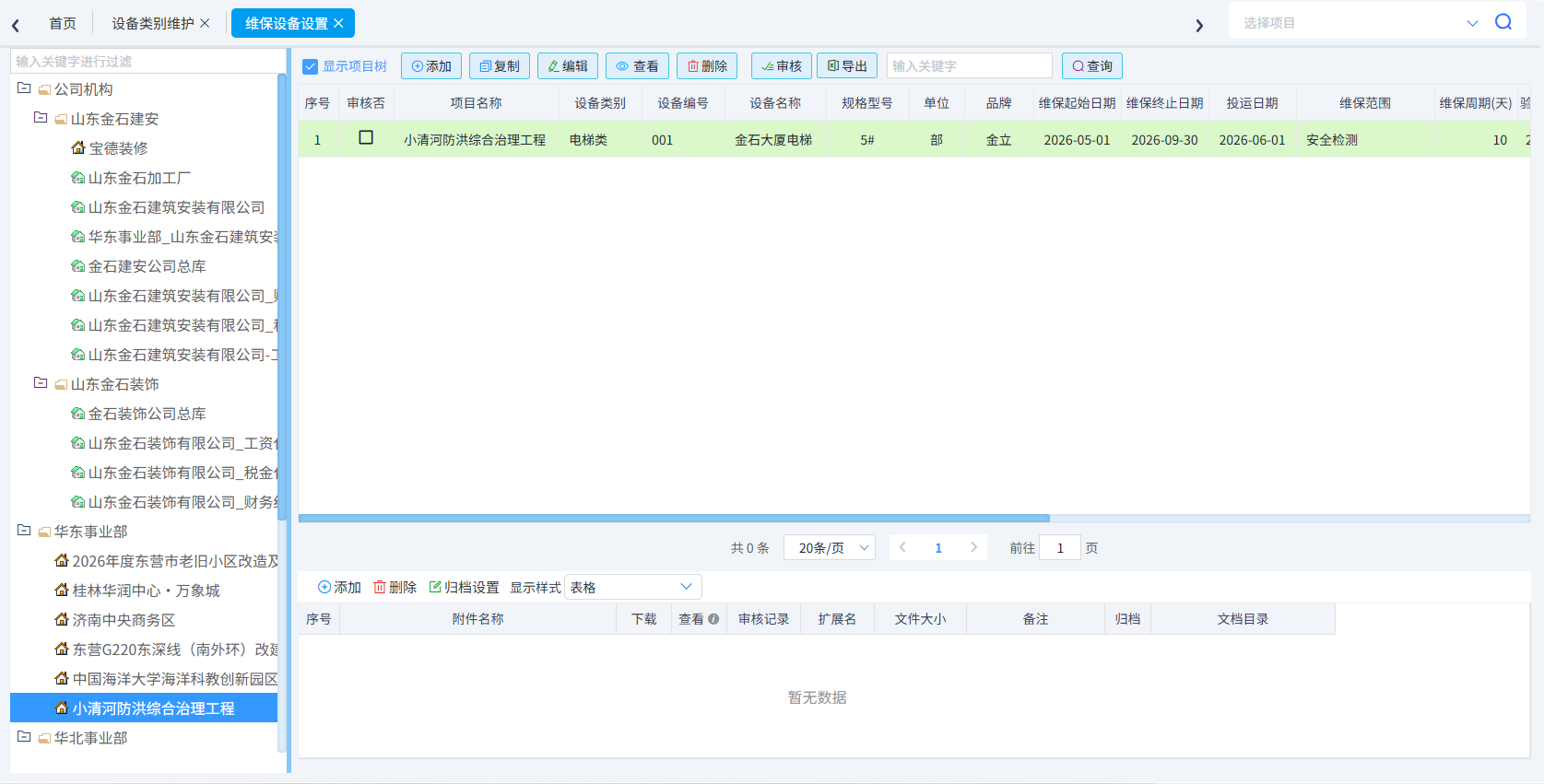Click the left arrow beside 首页 tab
The height and width of the screenshot is (784, 1544).
click(16, 25)
